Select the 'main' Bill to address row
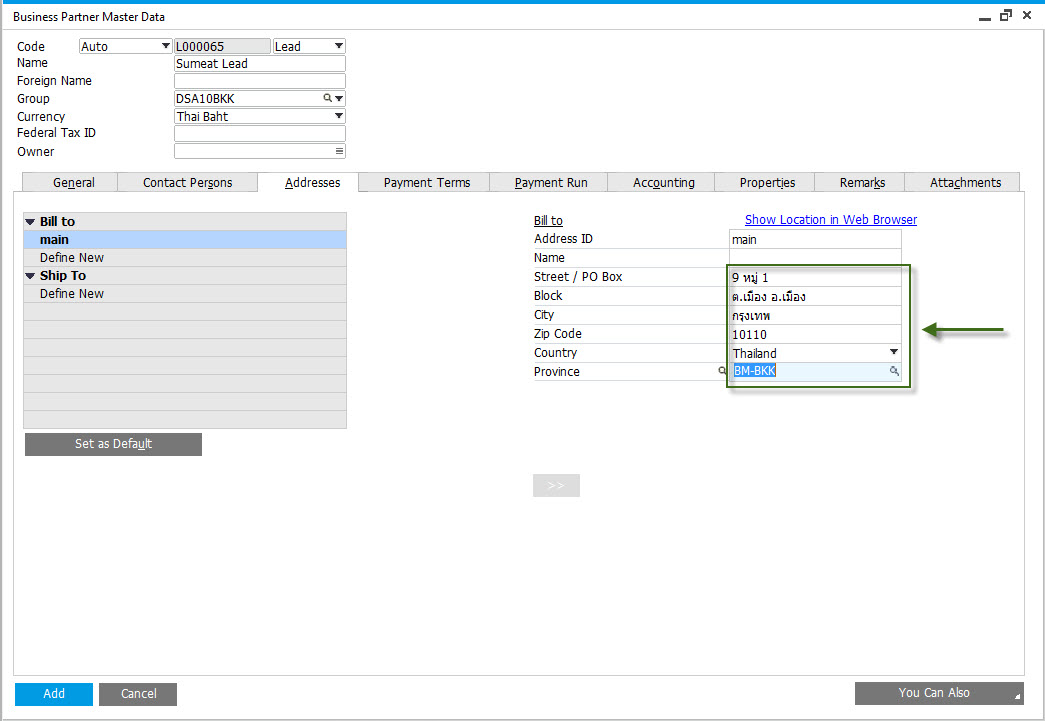The image size is (1045, 721). pos(185,239)
